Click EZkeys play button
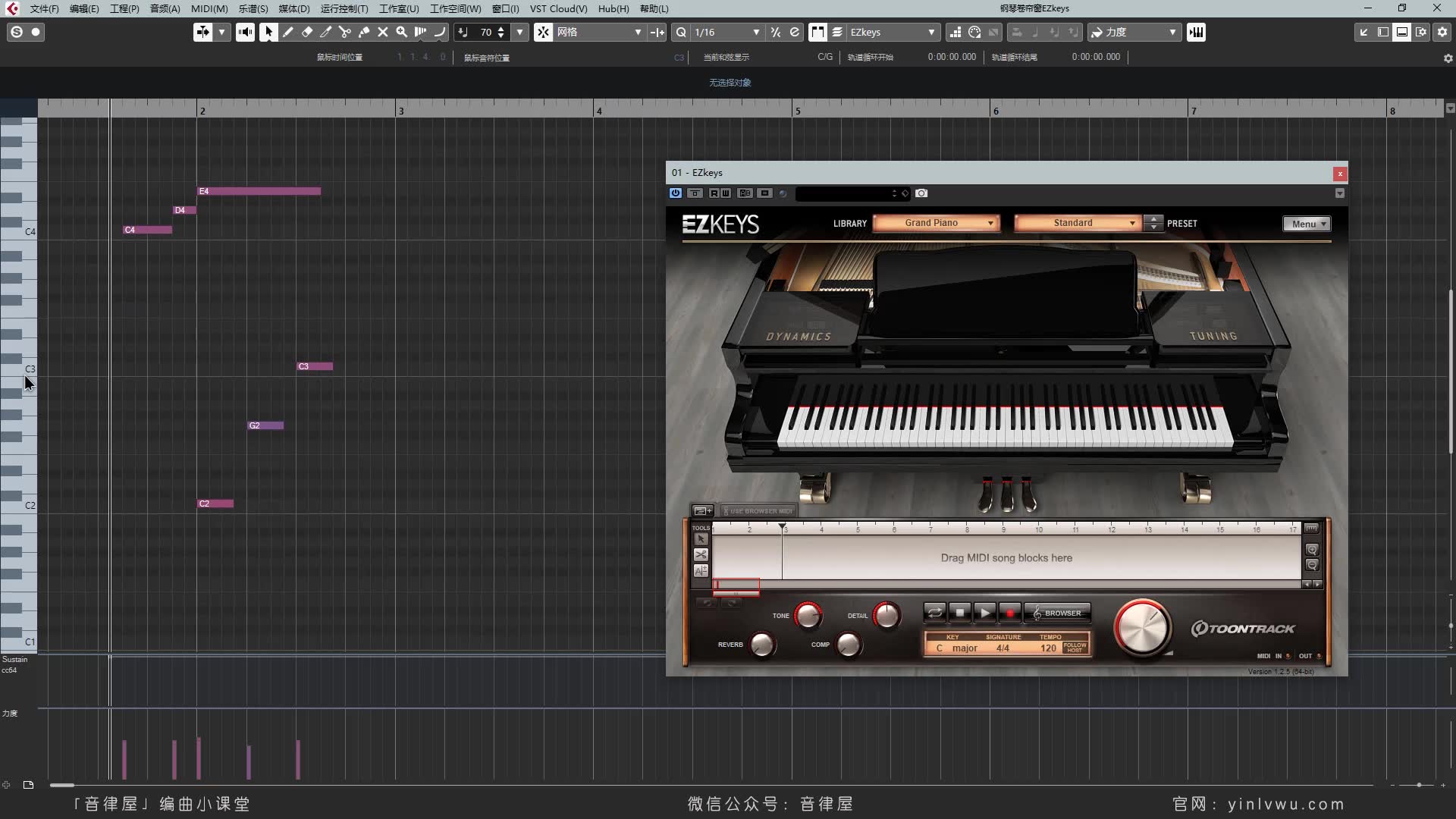 (x=984, y=613)
